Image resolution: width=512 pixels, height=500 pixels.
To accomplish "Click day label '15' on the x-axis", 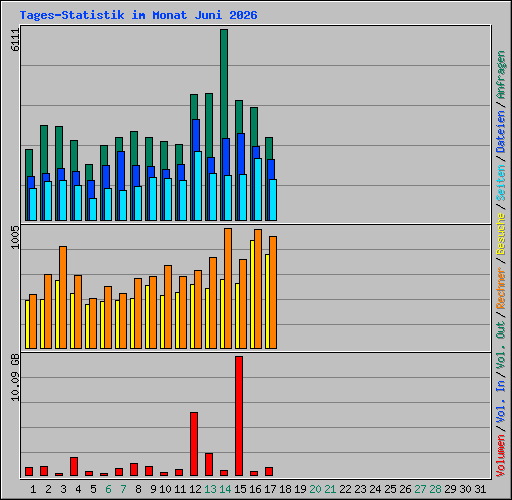I will pos(240,489).
